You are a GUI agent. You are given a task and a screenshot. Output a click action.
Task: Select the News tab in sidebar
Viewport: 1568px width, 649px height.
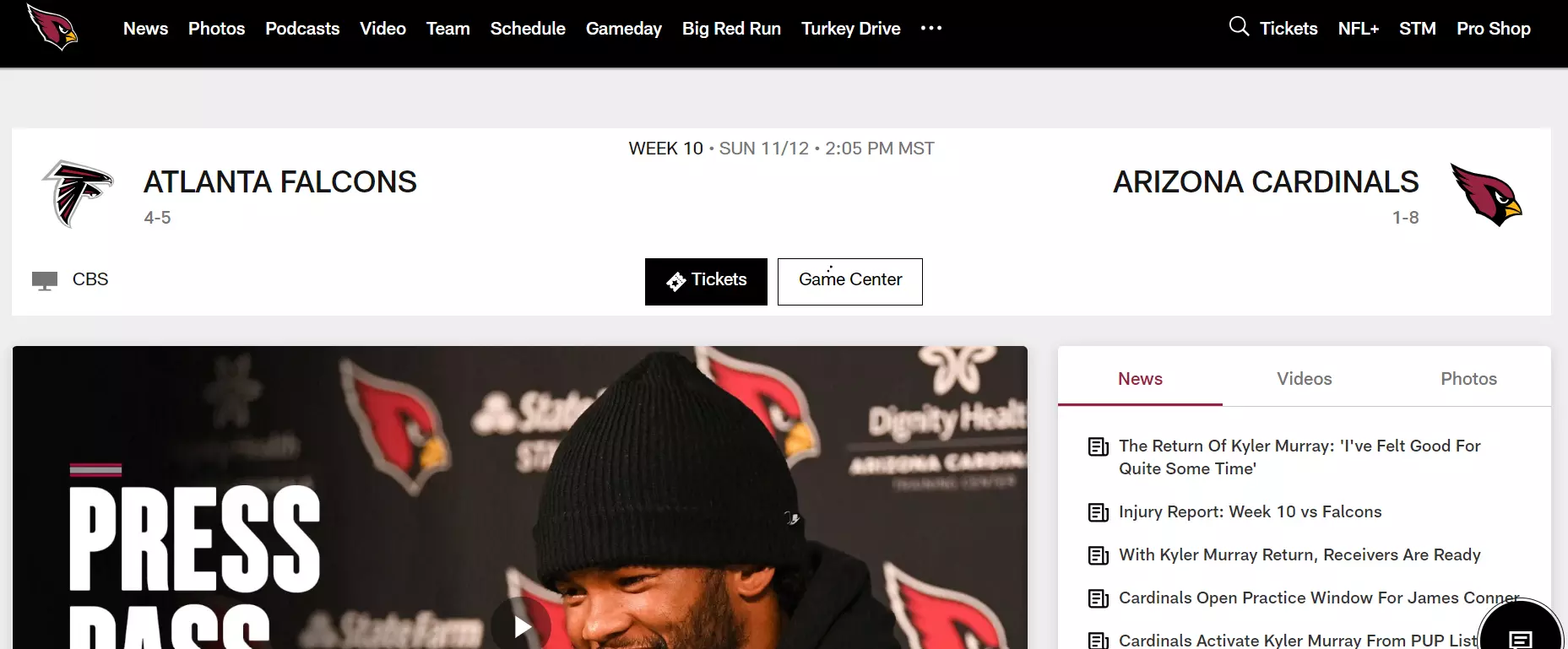(x=1140, y=379)
